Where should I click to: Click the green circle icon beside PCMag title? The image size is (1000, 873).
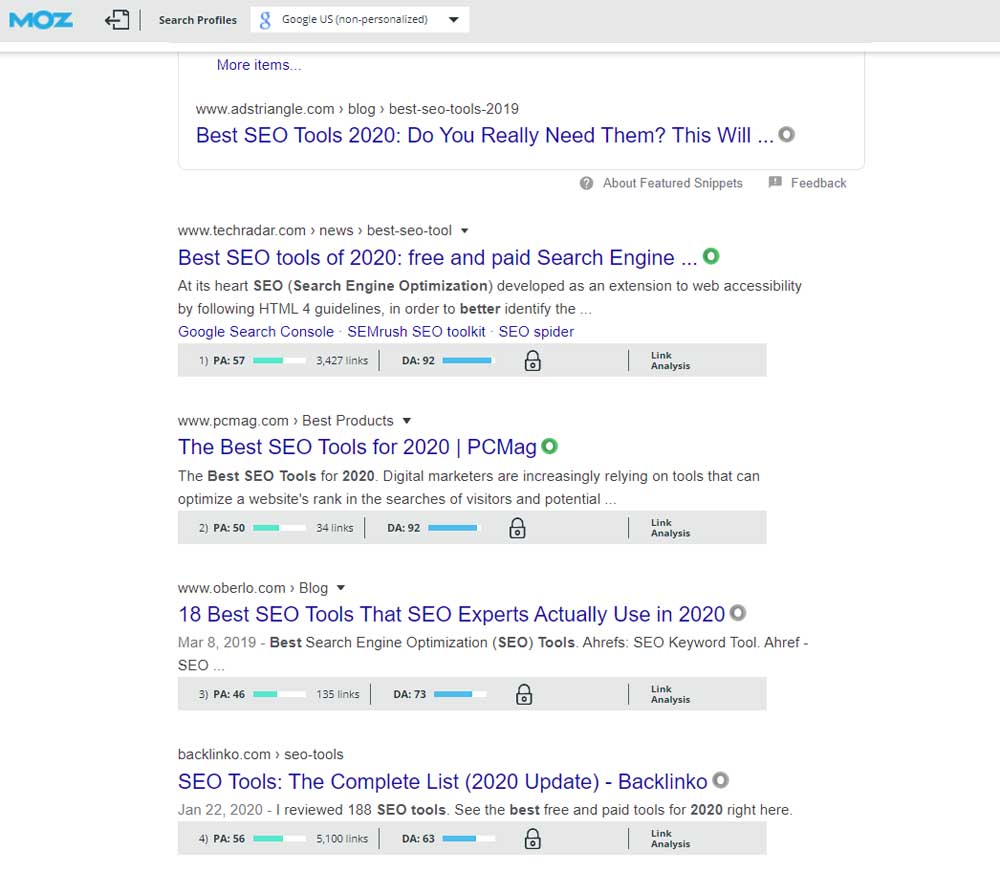pos(549,446)
